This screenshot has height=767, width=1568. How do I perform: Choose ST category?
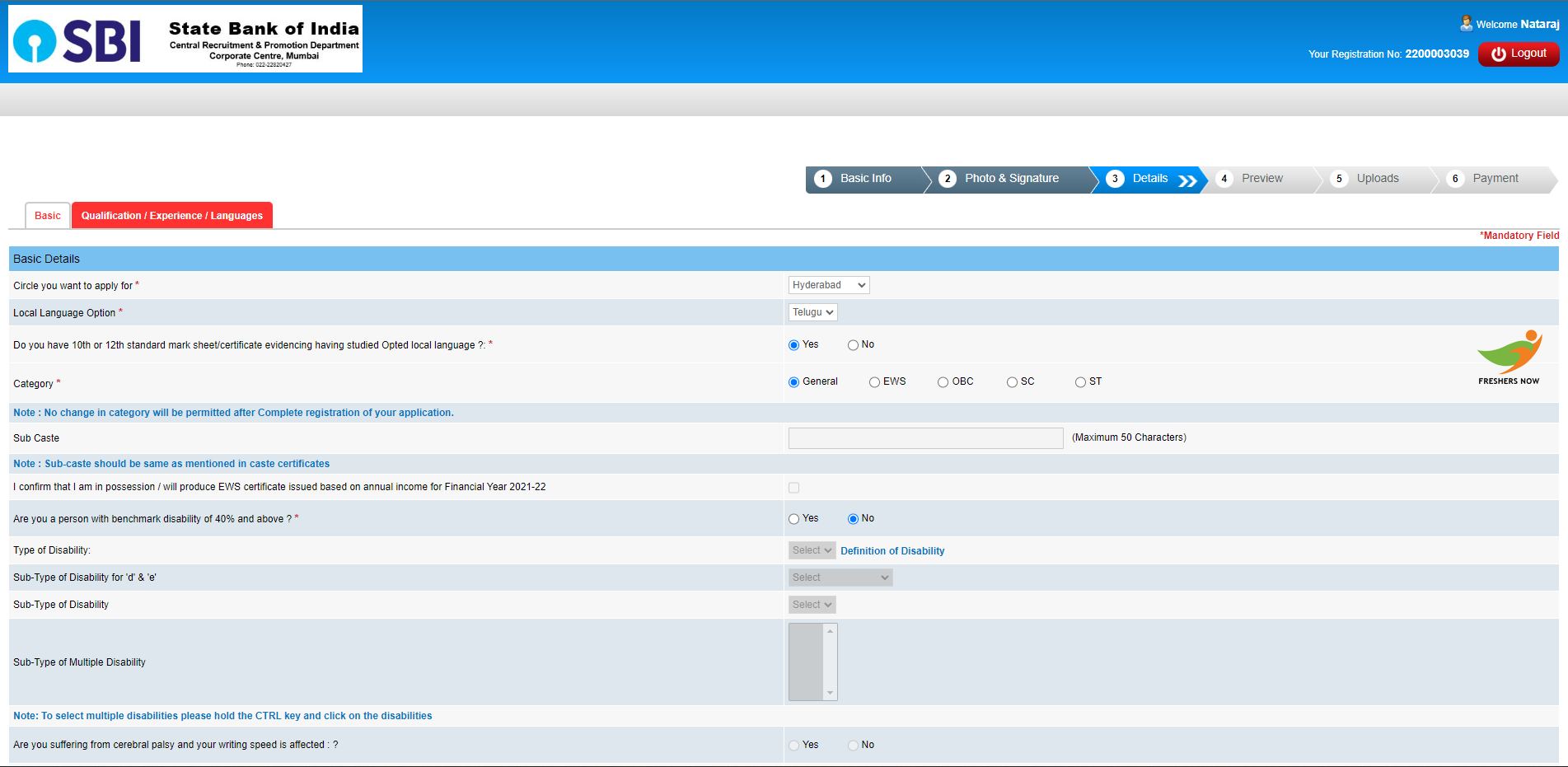(1081, 382)
